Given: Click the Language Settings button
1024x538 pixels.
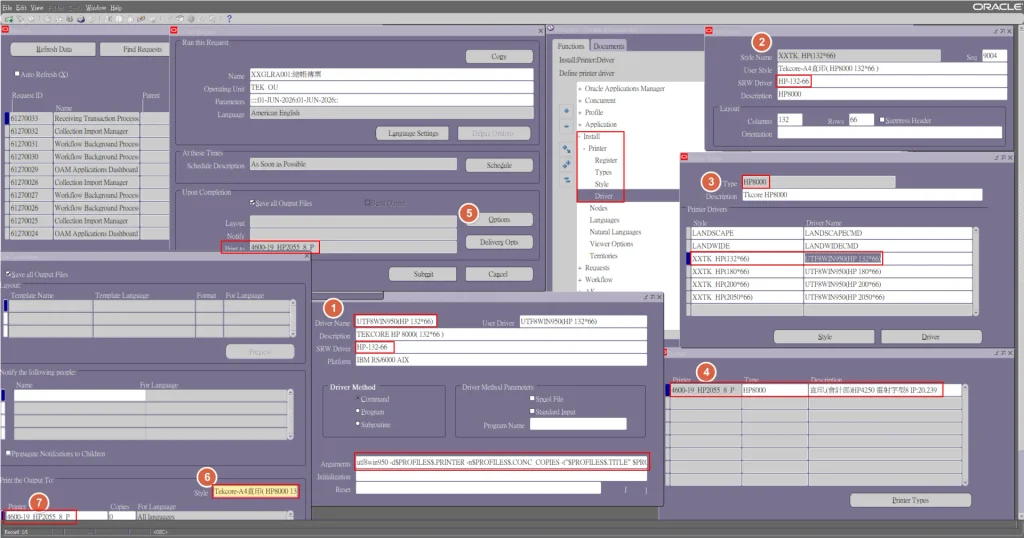Looking at the screenshot, I should click(413, 133).
